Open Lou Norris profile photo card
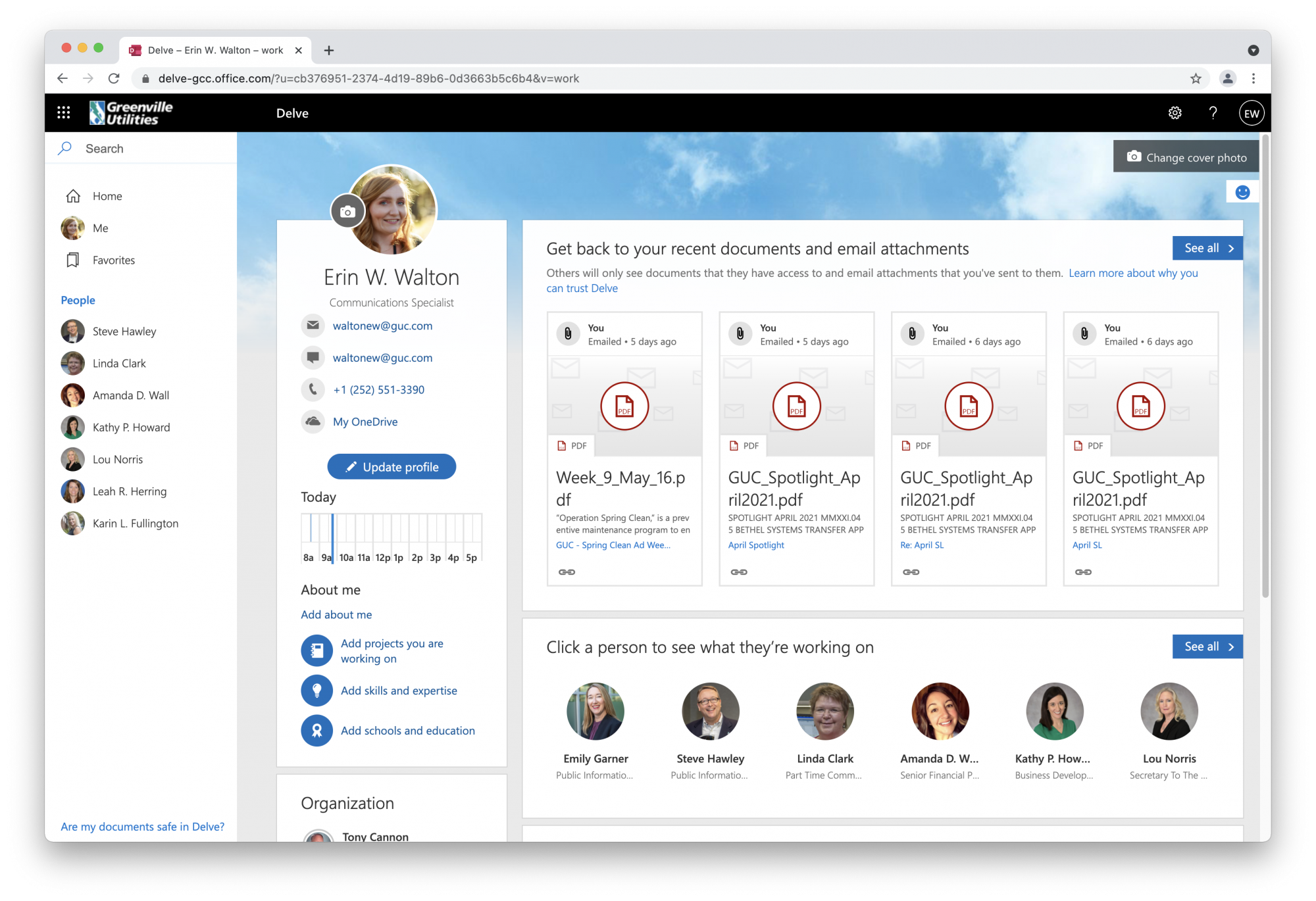Viewport: 1316px width, 901px height. [x=1169, y=711]
